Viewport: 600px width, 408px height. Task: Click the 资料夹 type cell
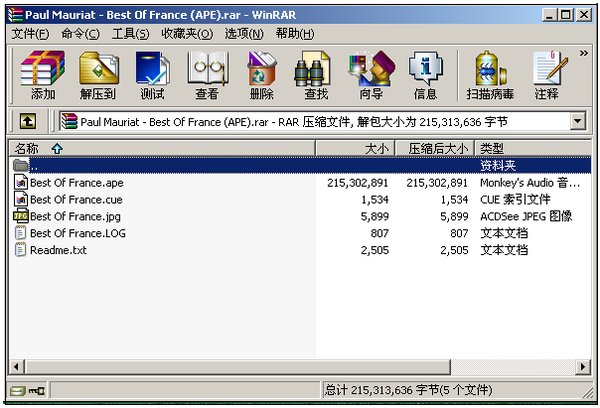[498, 166]
